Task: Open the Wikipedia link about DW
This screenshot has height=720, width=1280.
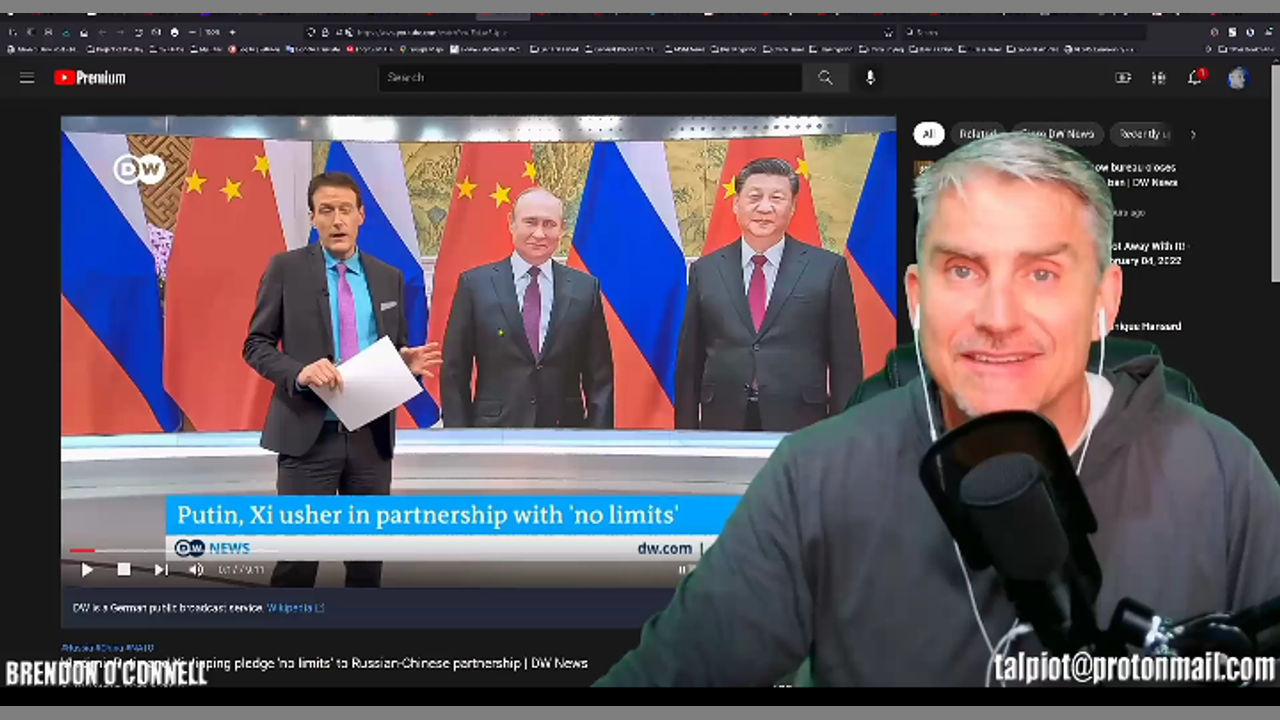Action: tap(295, 608)
